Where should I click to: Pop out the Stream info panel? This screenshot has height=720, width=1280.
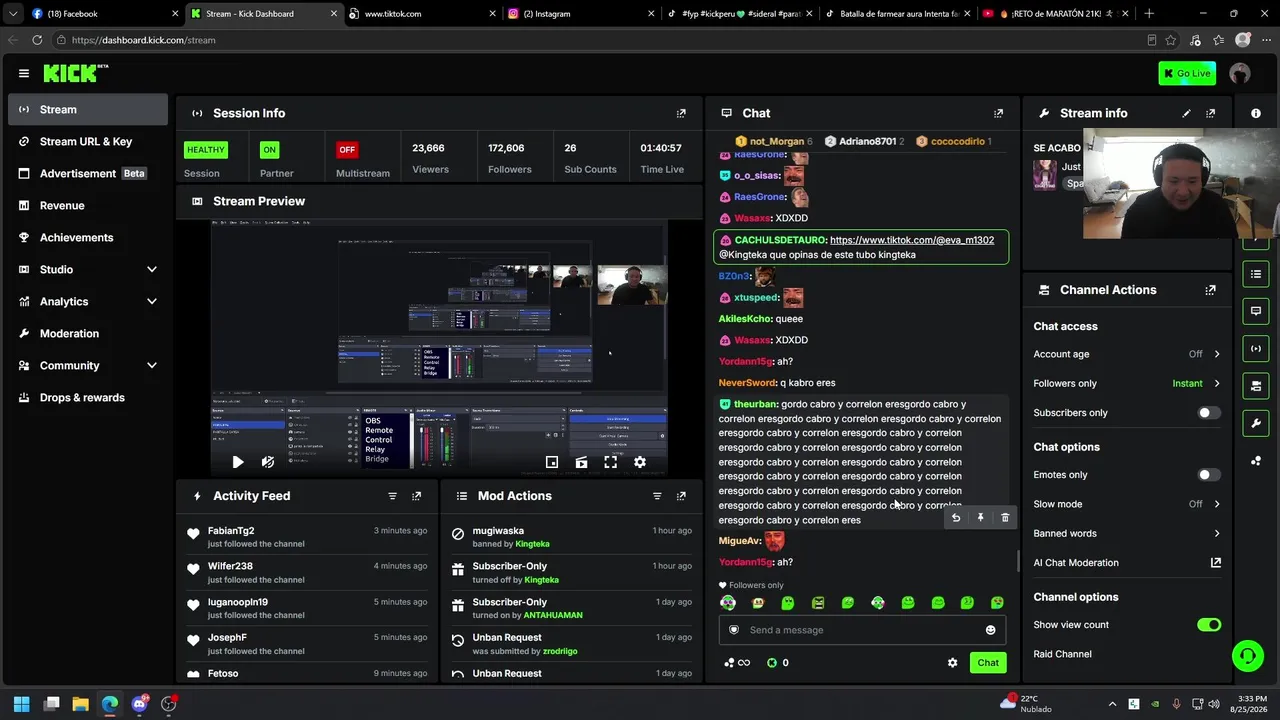coord(1211,113)
